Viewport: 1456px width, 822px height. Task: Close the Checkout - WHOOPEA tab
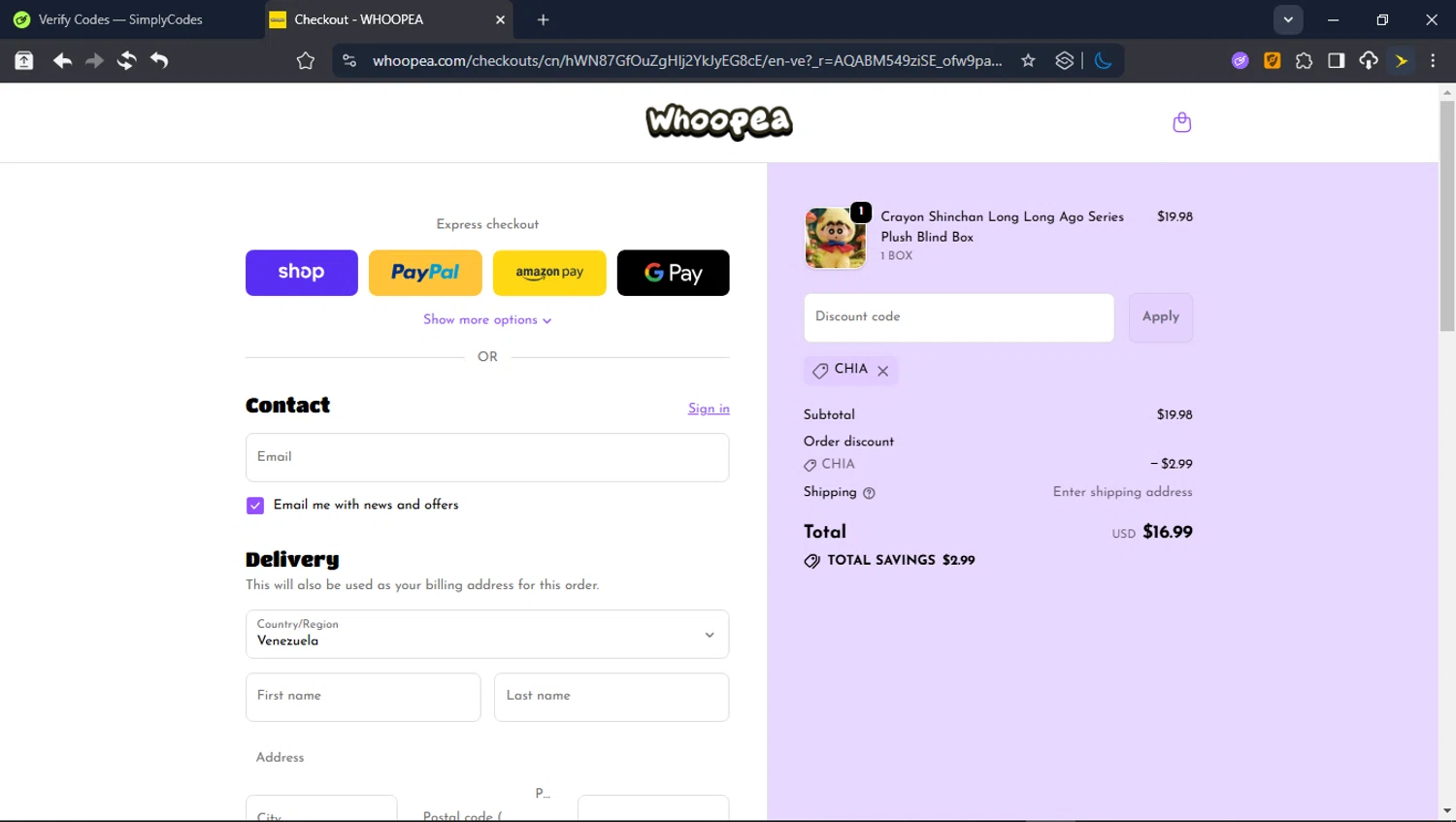500,19
